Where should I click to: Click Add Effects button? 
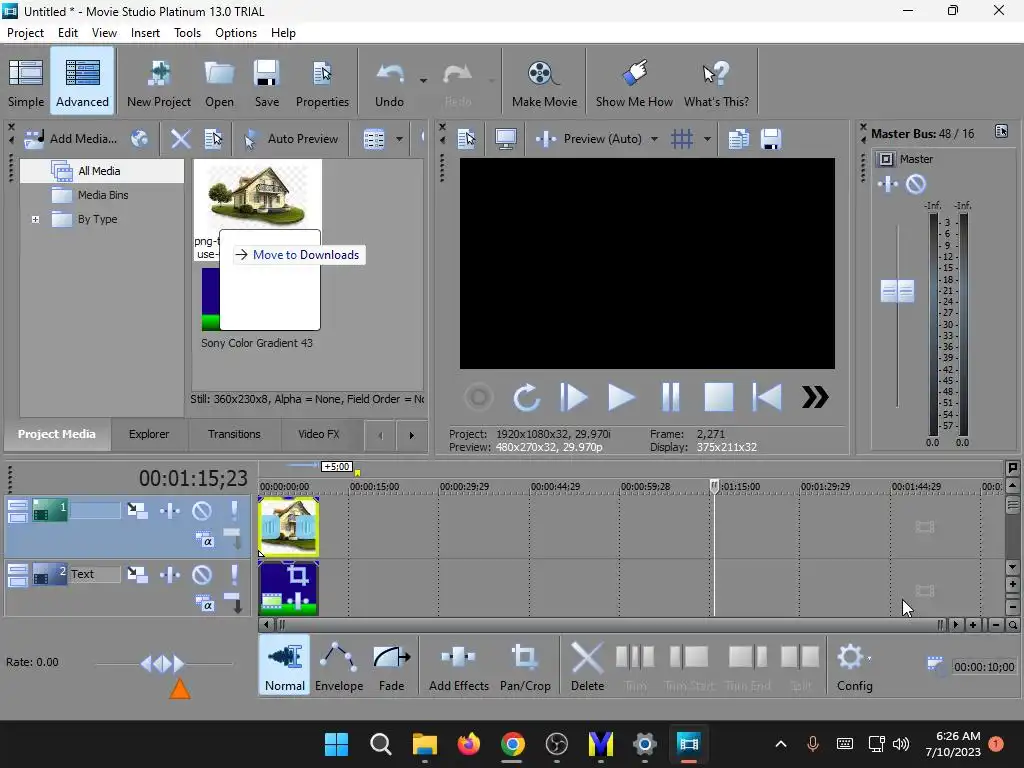(458, 666)
